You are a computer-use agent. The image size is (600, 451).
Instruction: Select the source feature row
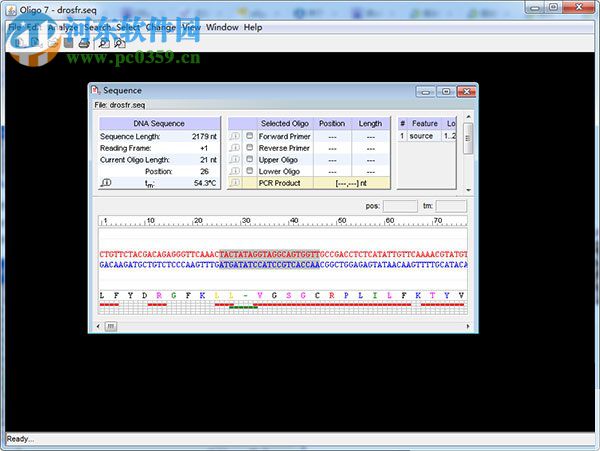click(427, 136)
